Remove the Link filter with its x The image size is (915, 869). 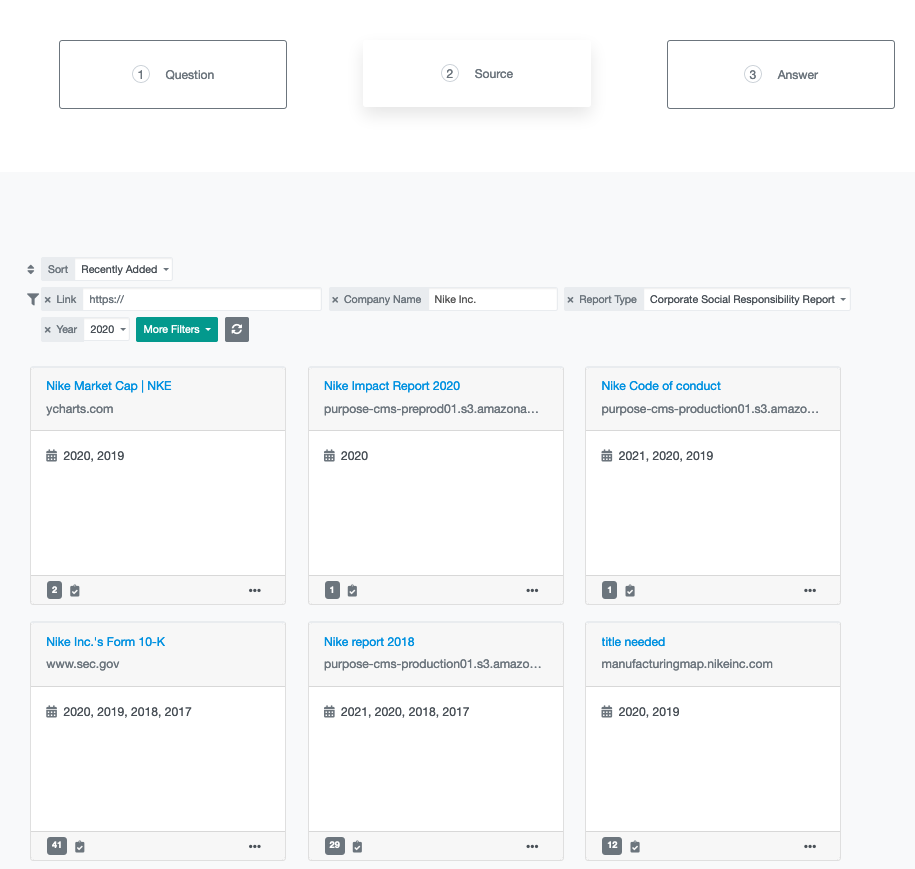pos(48,299)
